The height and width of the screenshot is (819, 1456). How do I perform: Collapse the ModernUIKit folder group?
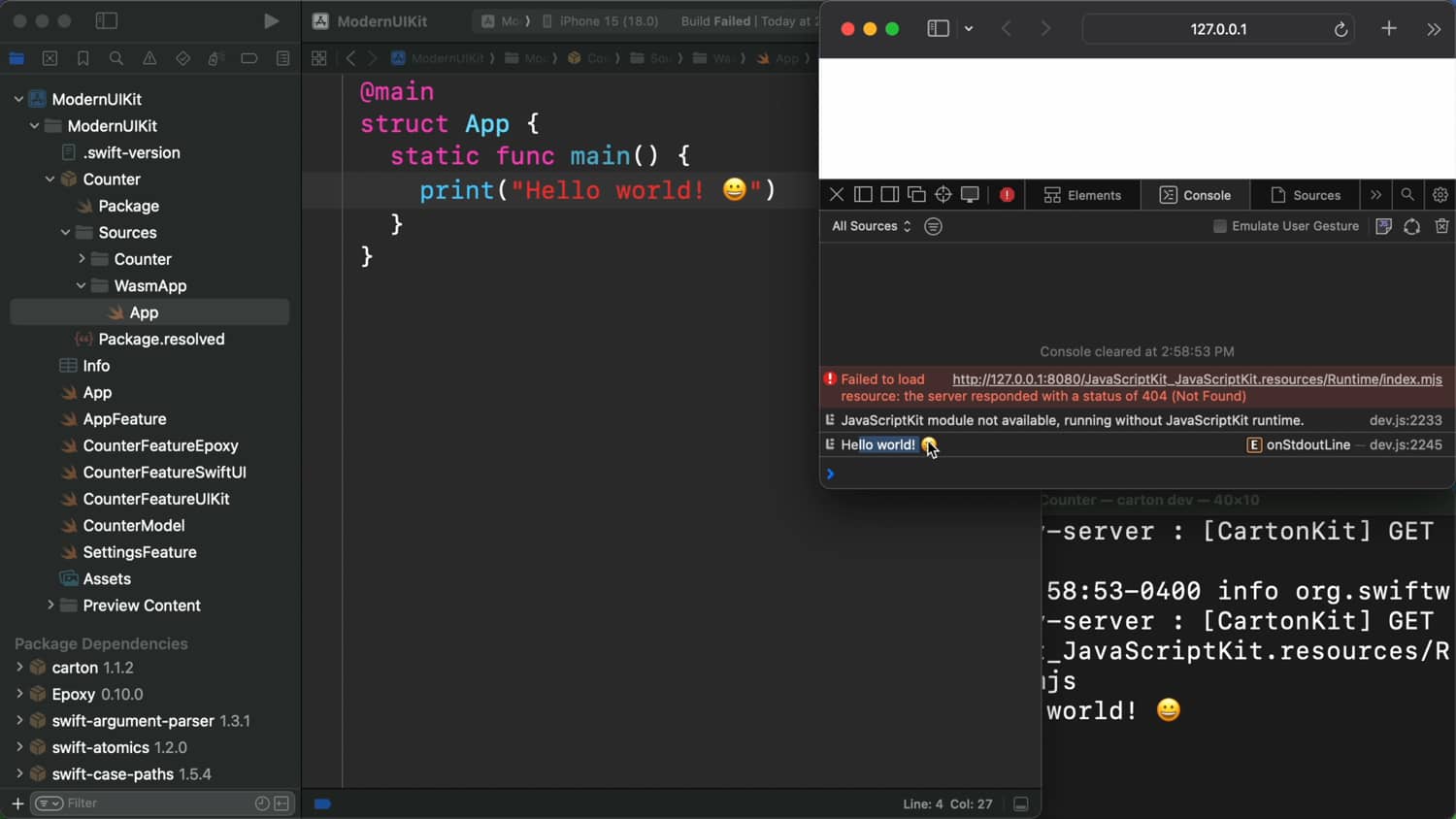pos(34,125)
